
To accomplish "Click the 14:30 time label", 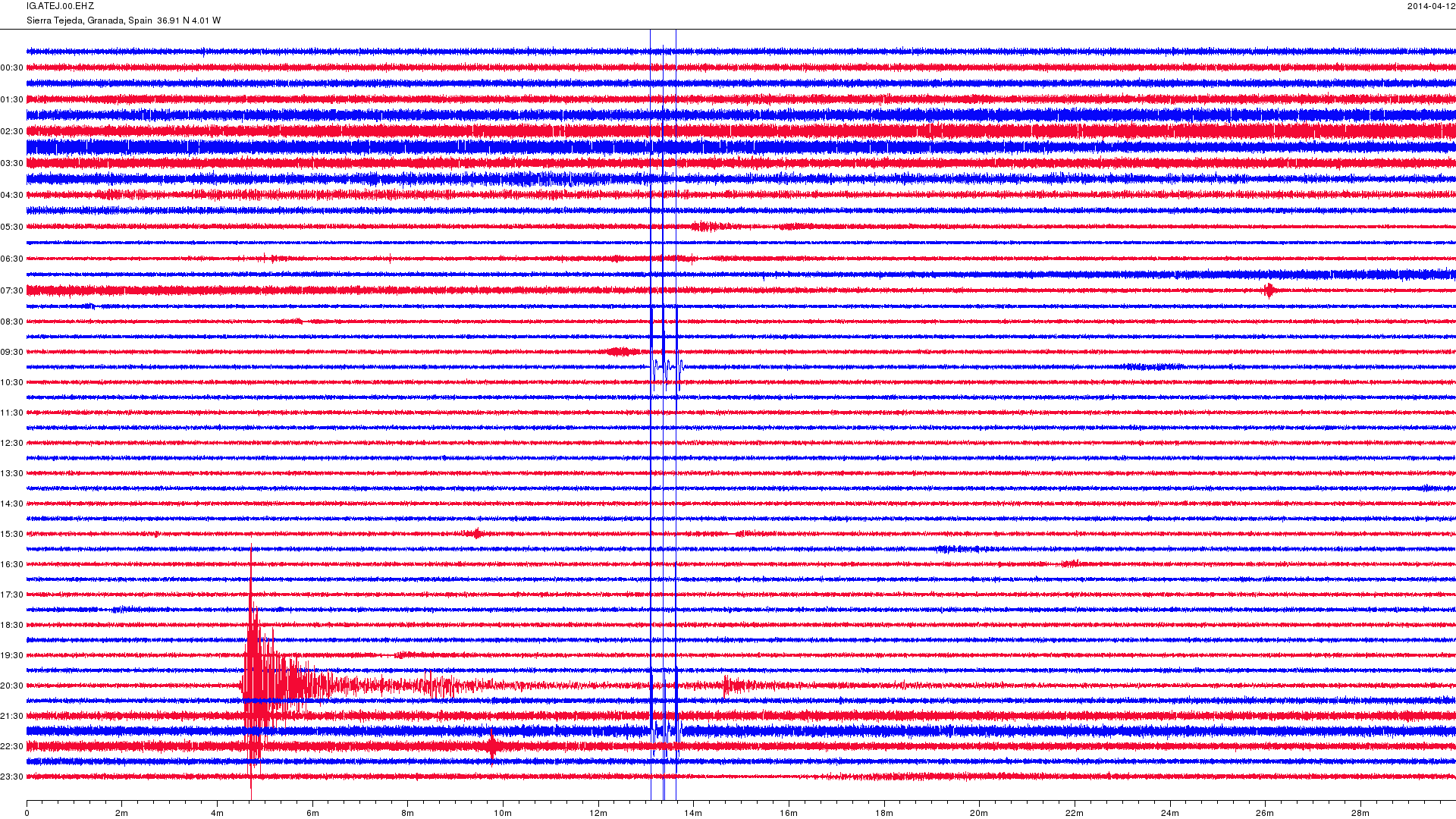I will pos(11,504).
